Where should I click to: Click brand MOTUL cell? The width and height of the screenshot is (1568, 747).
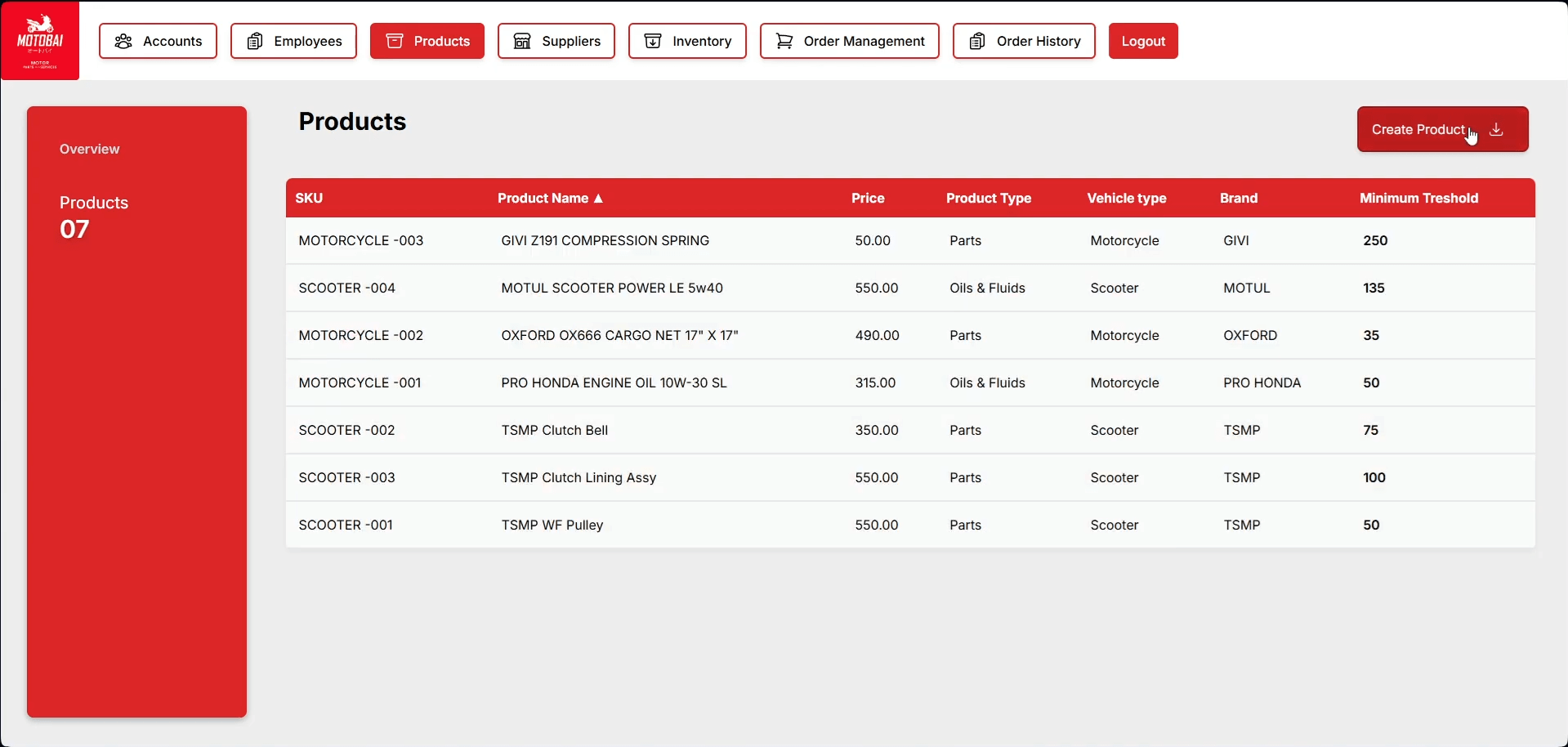coord(1247,288)
